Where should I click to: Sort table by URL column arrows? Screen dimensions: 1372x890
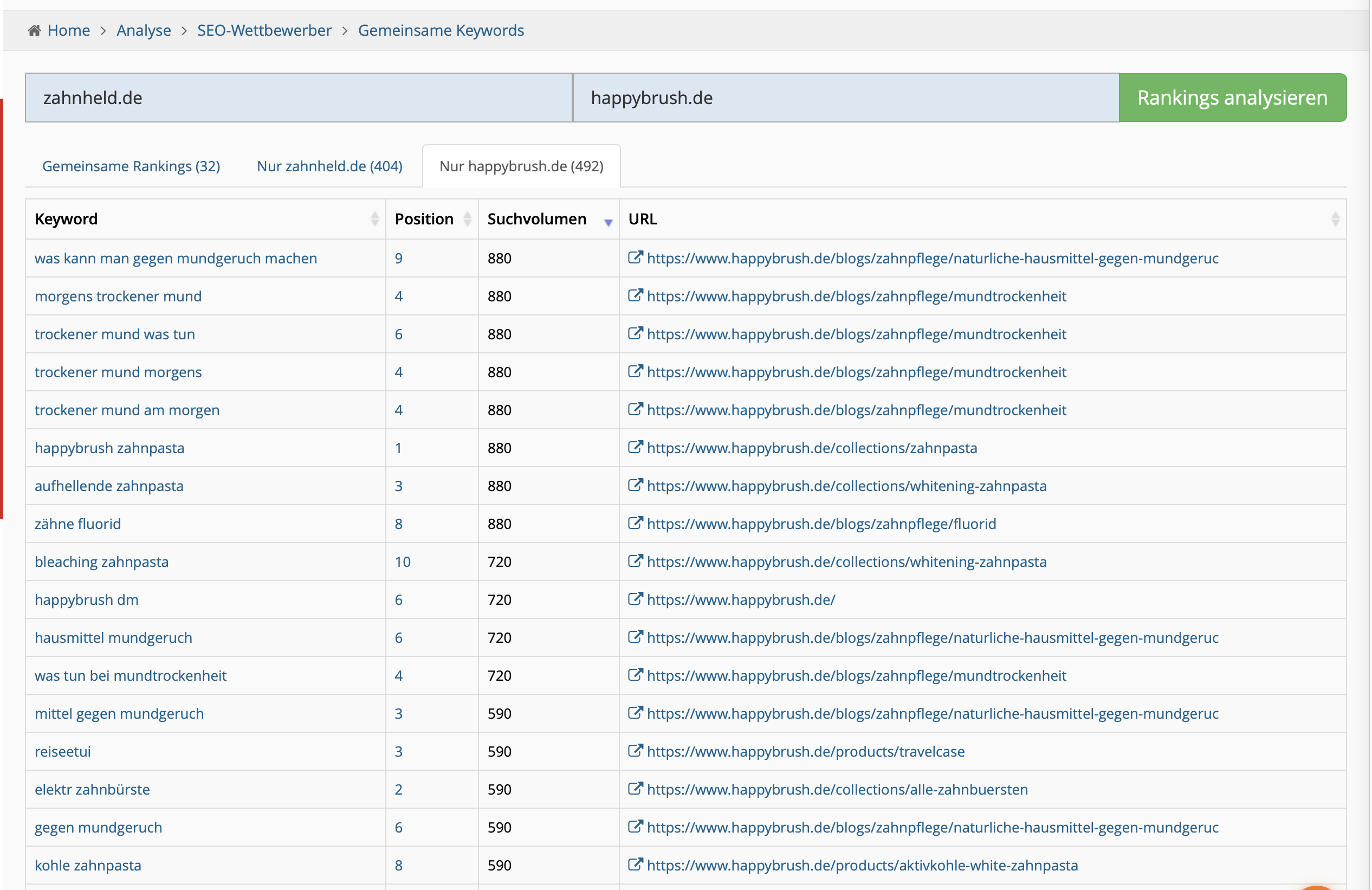click(x=1335, y=219)
